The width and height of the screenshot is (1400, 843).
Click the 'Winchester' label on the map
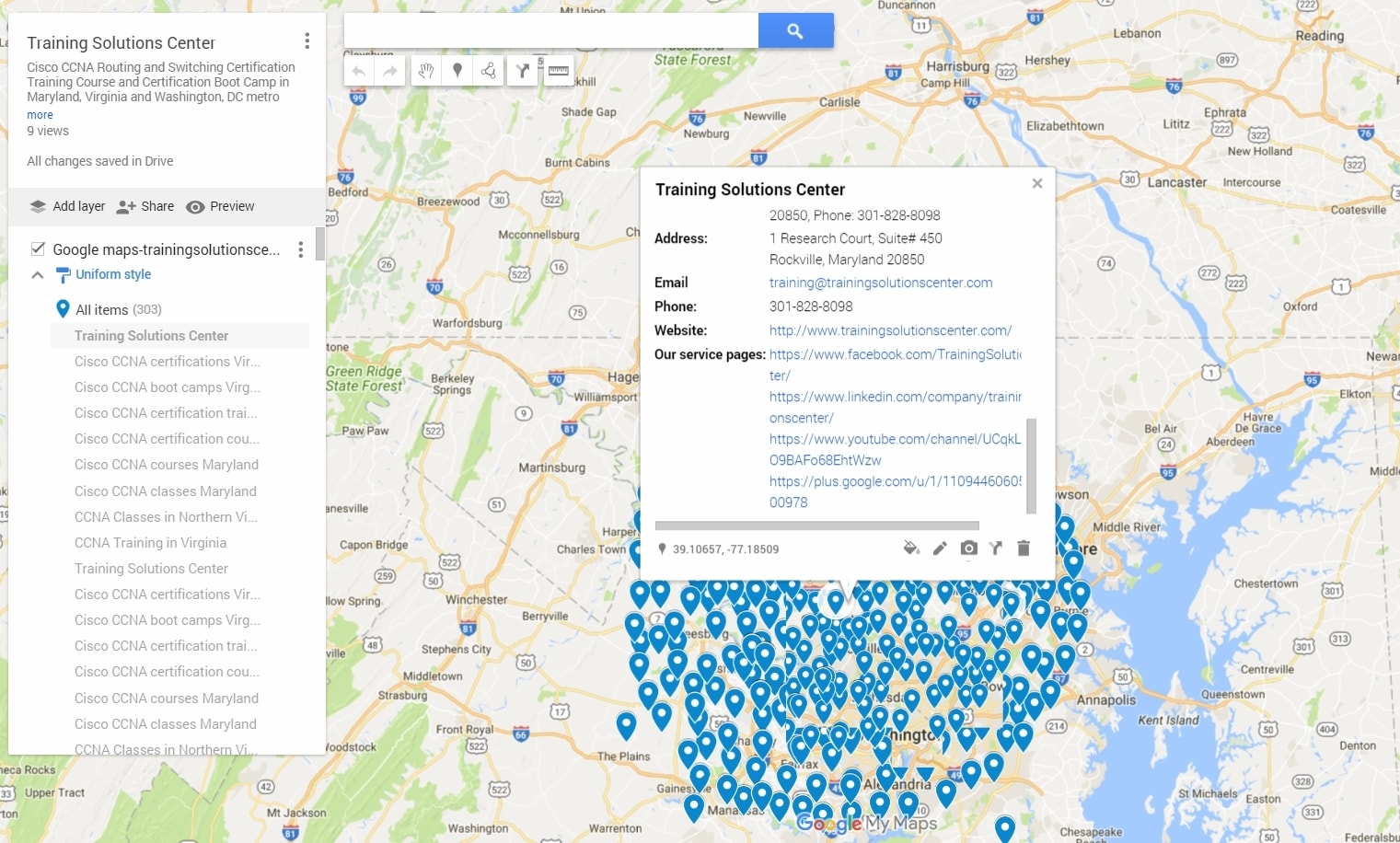pos(477,599)
